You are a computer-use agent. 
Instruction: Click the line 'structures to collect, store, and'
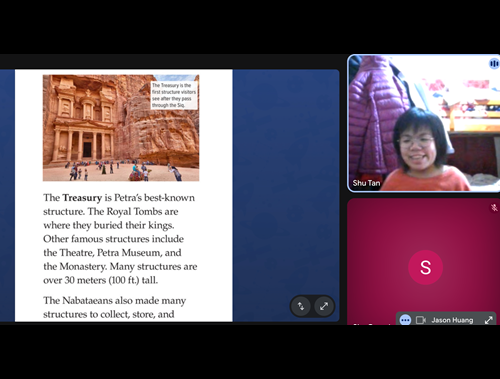pos(109,314)
